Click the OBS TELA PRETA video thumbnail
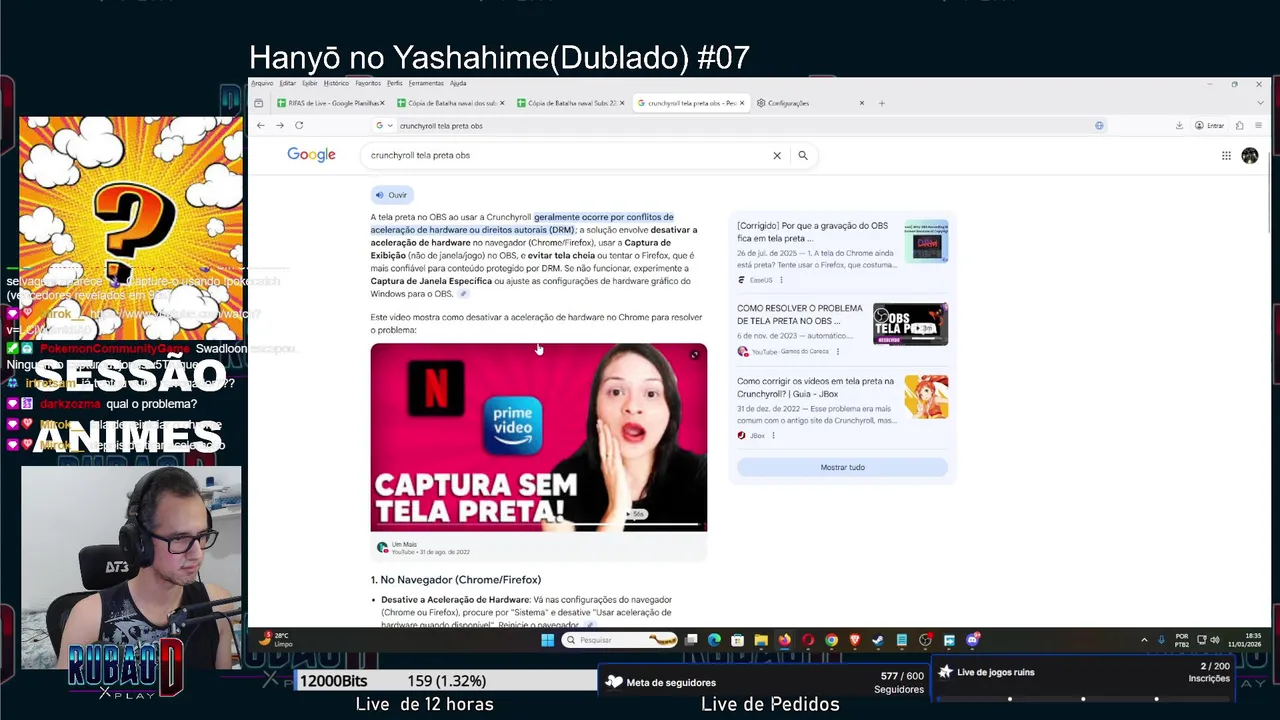Viewport: 1280px width, 720px height. coord(910,323)
